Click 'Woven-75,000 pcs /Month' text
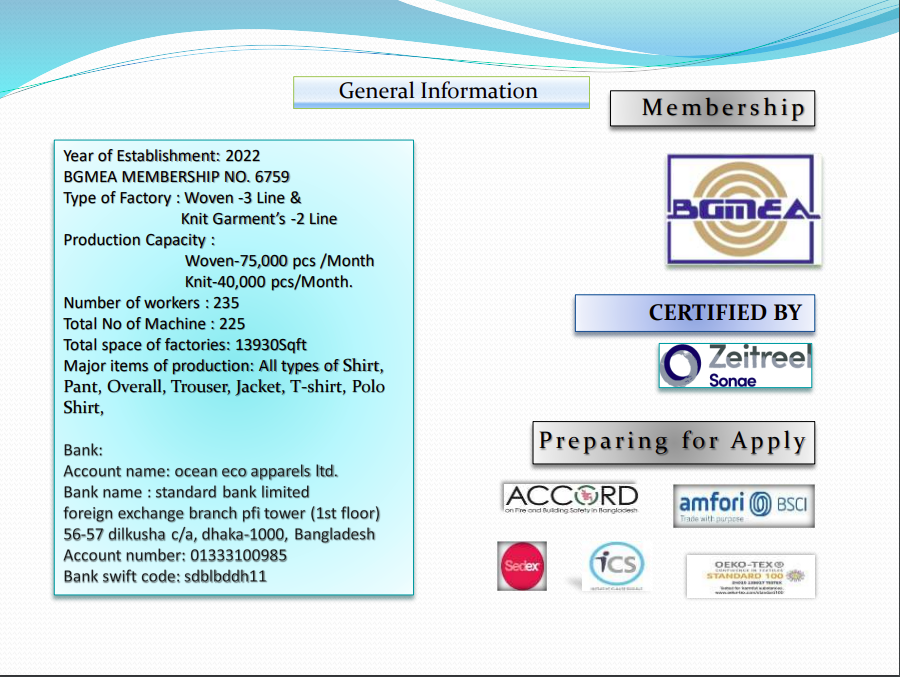 click(x=279, y=261)
